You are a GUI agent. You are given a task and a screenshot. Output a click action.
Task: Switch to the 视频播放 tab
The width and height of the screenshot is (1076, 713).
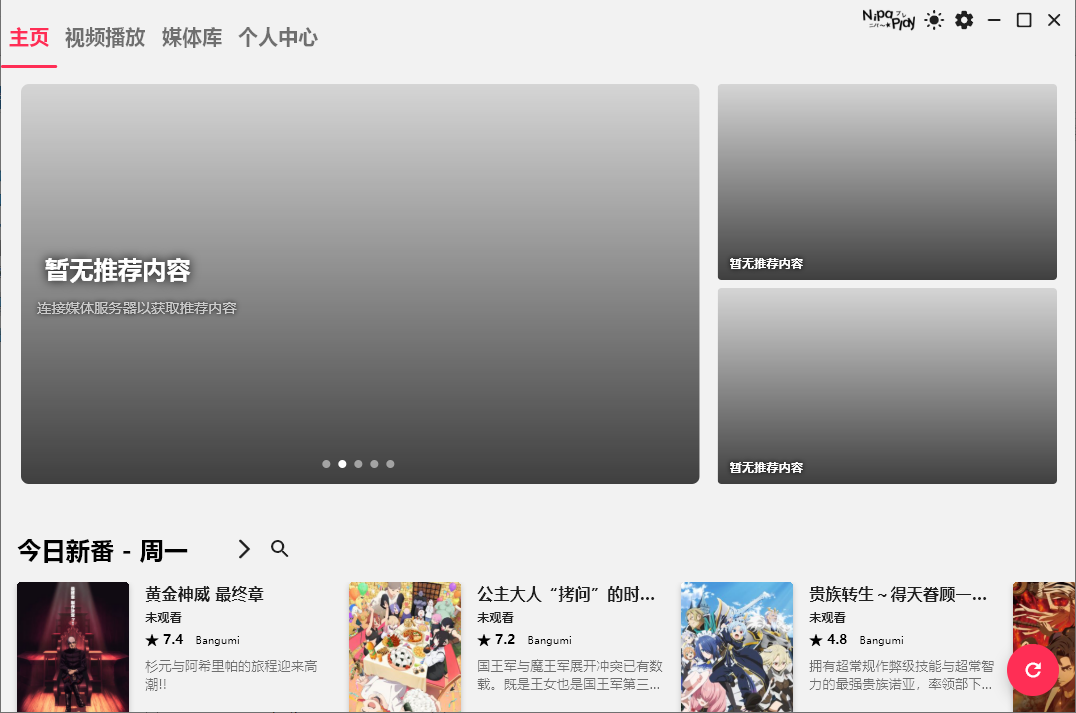click(105, 38)
